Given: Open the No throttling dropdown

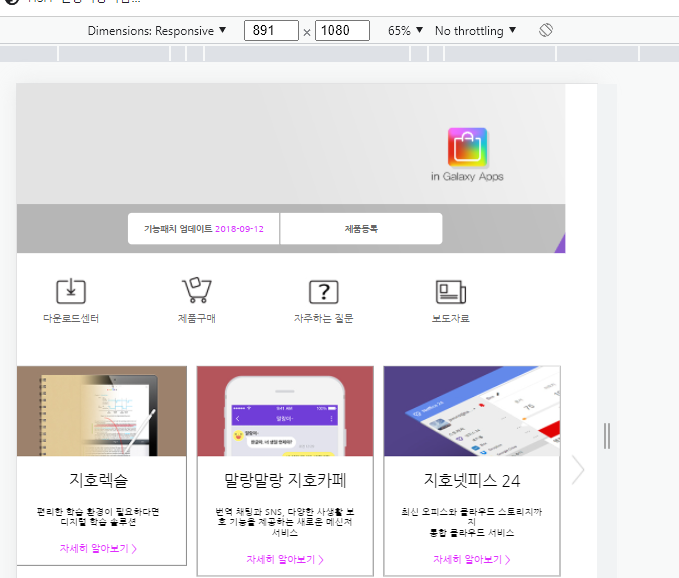Looking at the screenshot, I should [x=475, y=31].
